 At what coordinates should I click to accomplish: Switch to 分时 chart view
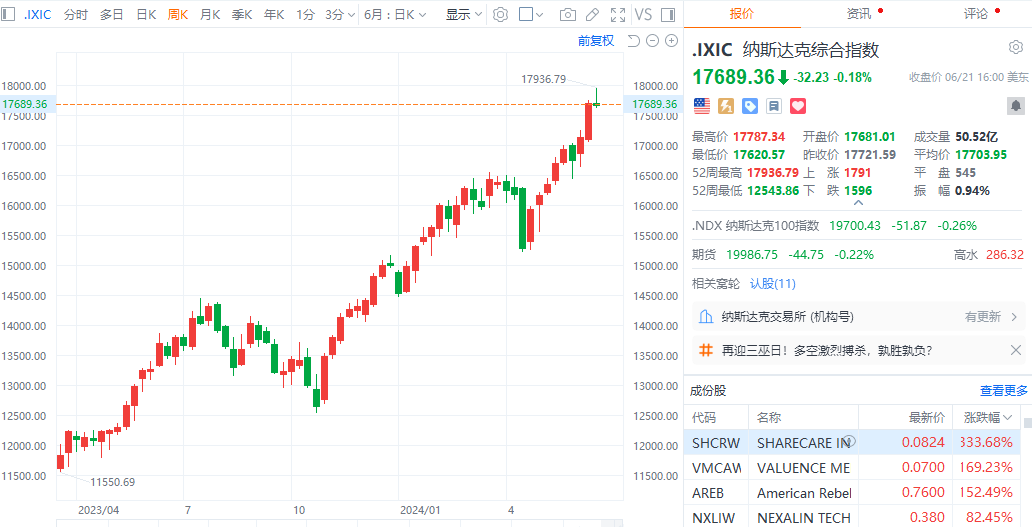tap(76, 14)
